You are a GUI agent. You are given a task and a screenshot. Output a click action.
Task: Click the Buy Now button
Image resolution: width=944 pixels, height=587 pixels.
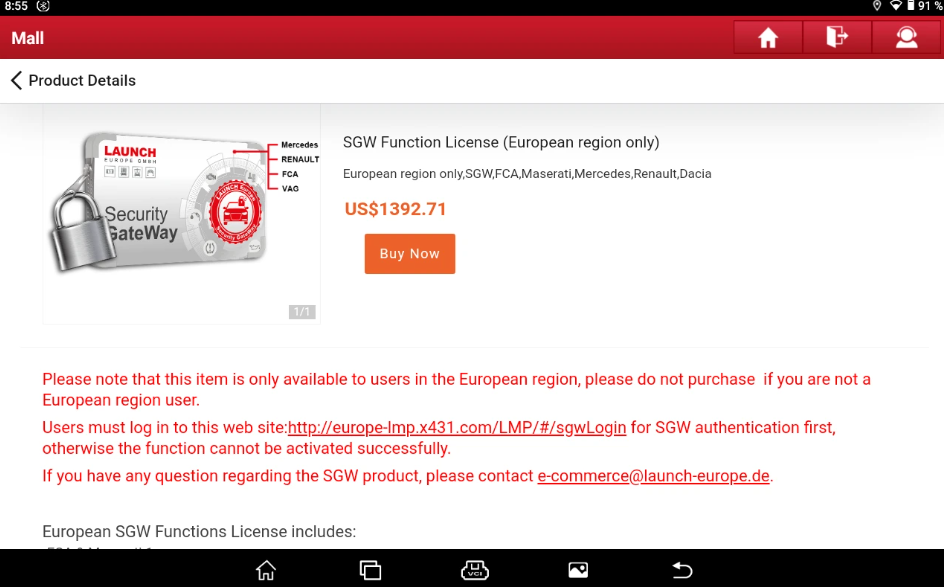point(410,253)
